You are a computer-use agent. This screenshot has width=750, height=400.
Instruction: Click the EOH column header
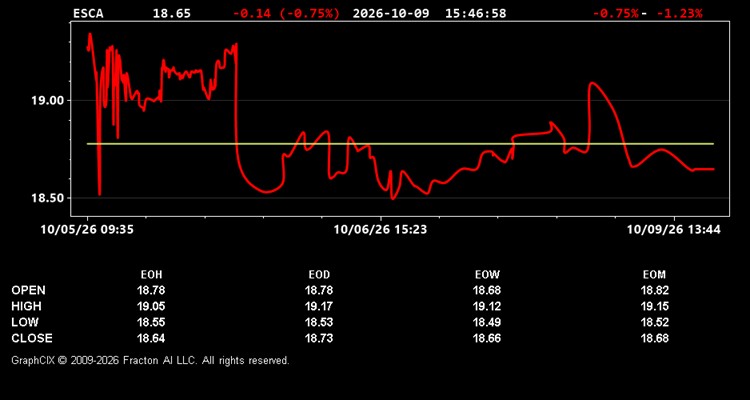click(151, 275)
